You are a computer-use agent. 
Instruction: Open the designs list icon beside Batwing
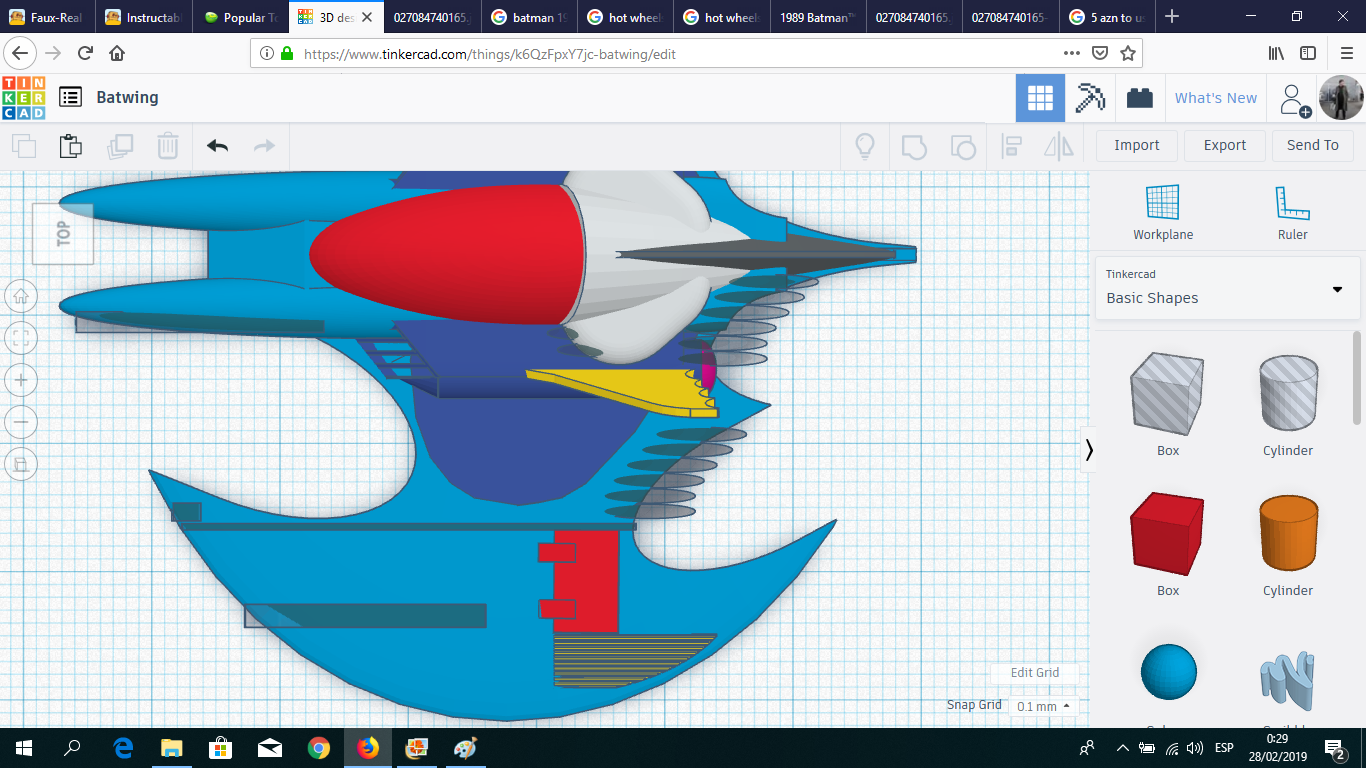pyautogui.click(x=70, y=97)
